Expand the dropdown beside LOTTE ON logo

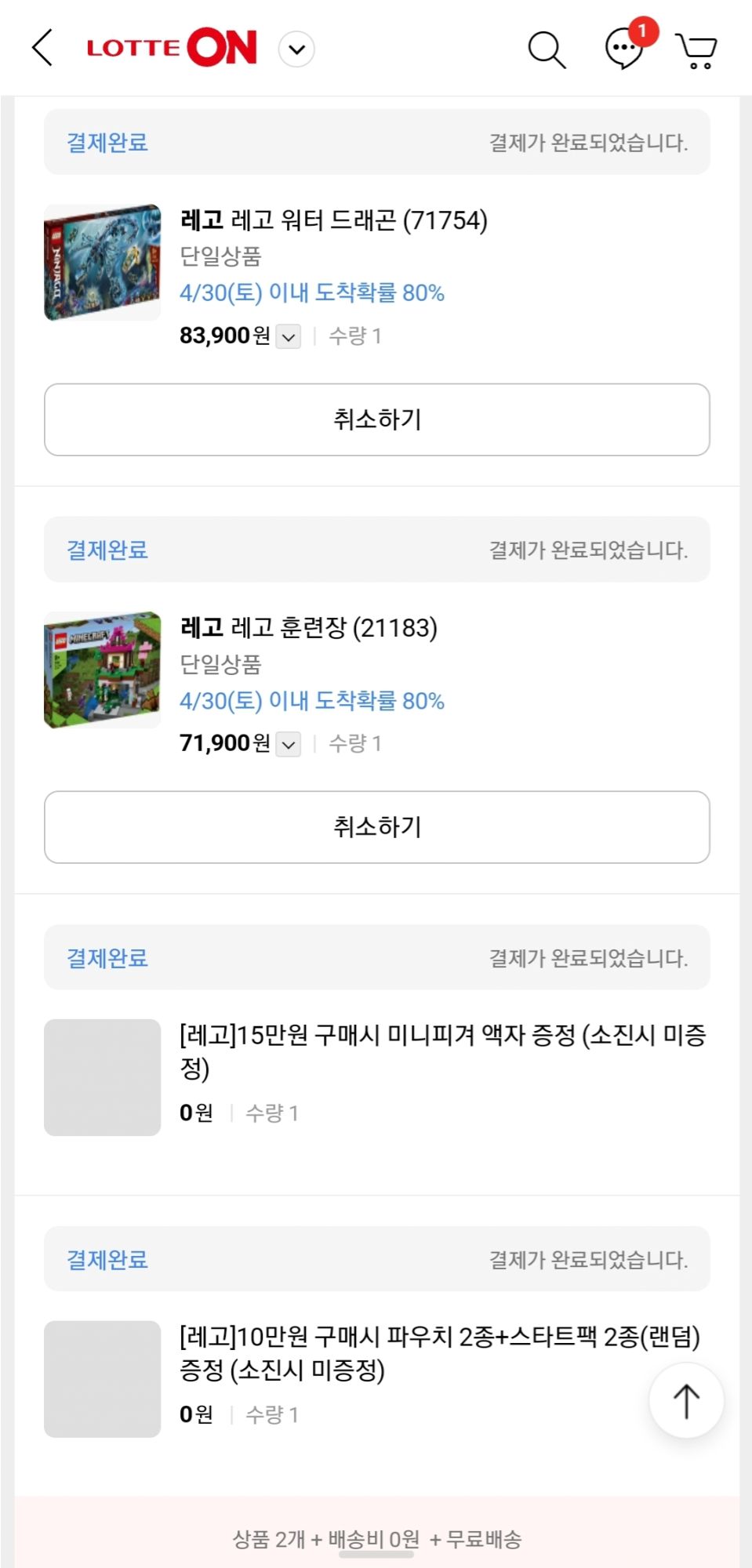point(296,49)
